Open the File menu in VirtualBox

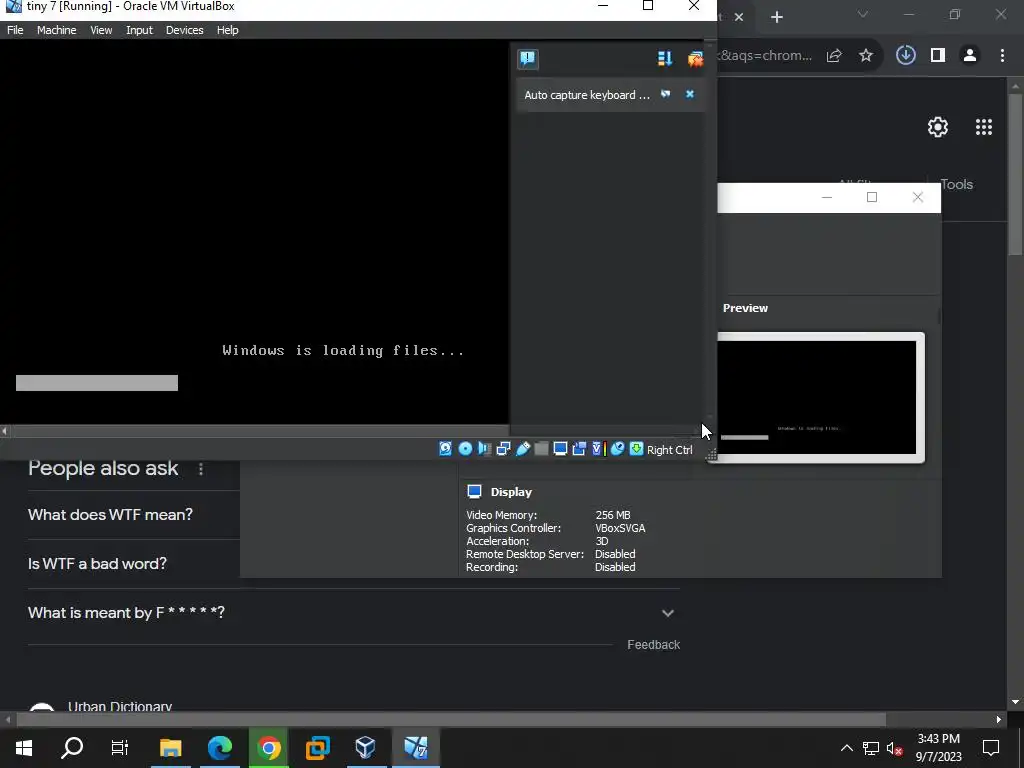[x=15, y=30]
